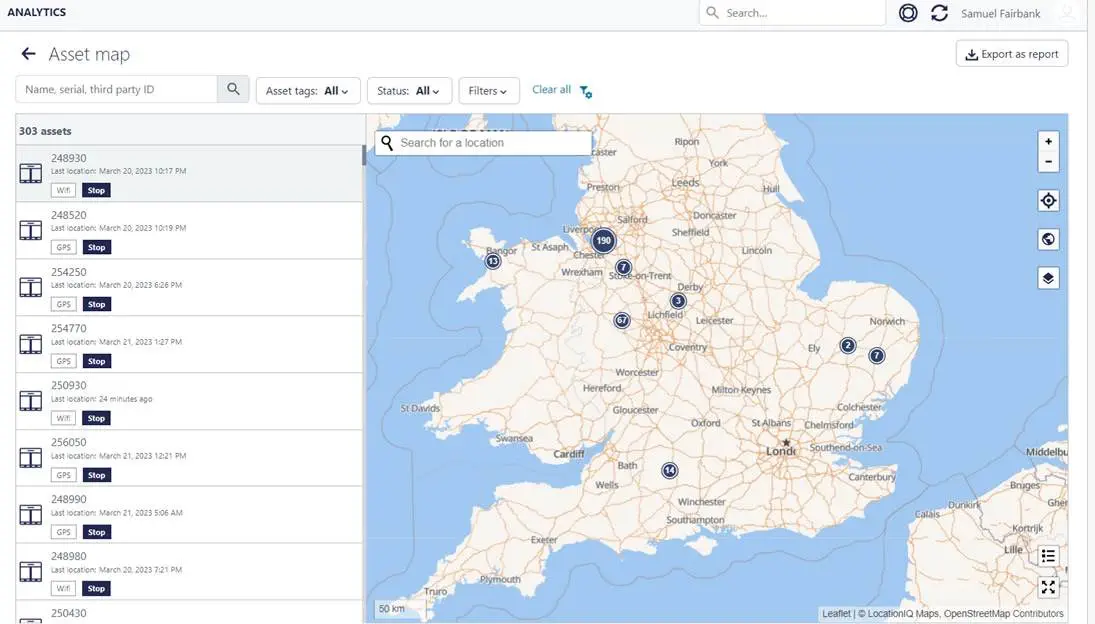Focus the Name, serial, third party ID field
Viewport: 1095px width, 624px height.
point(117,89)
